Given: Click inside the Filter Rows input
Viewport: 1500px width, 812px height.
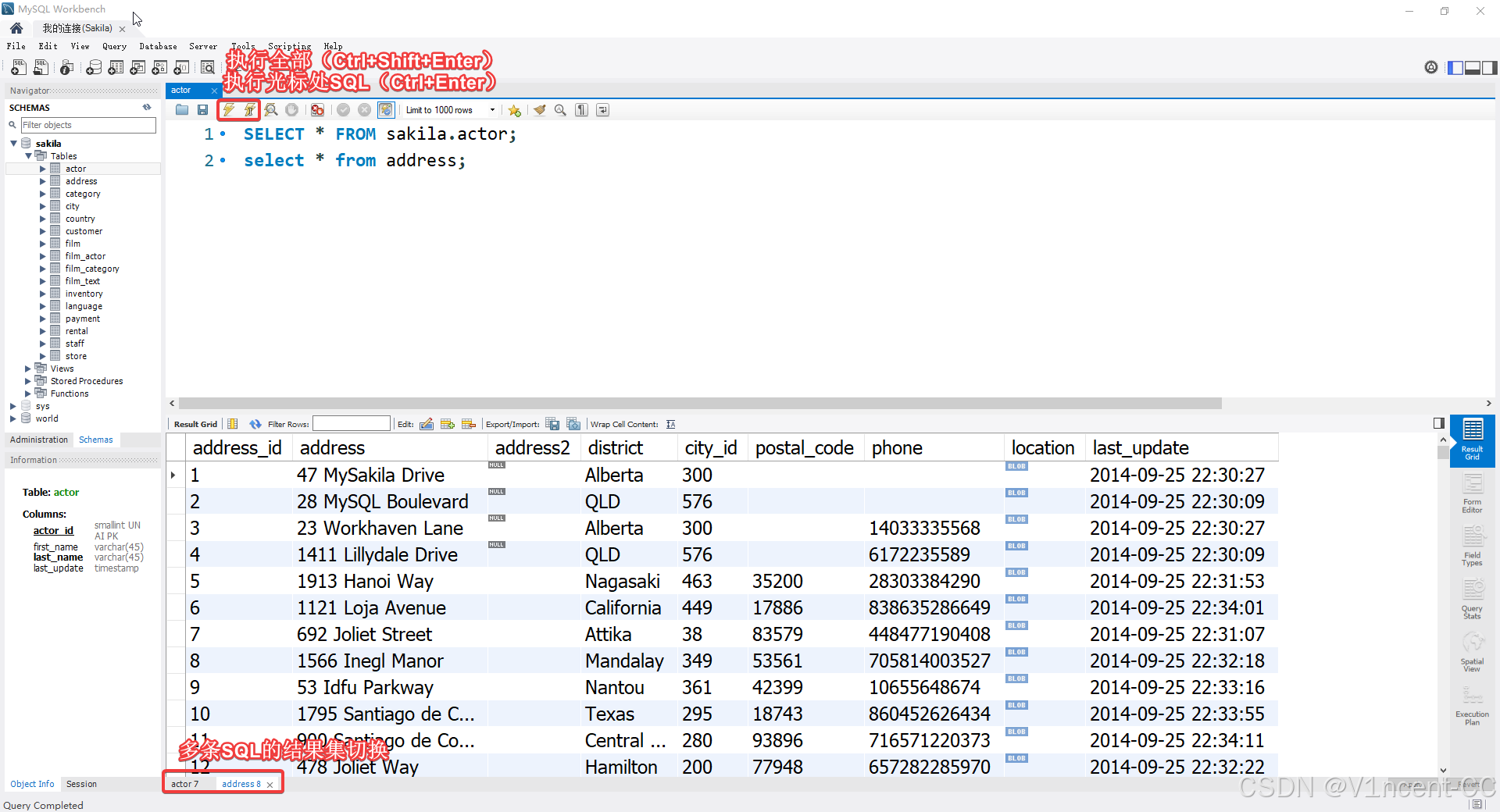Looking at the screenshot, I should coord(351,424).
